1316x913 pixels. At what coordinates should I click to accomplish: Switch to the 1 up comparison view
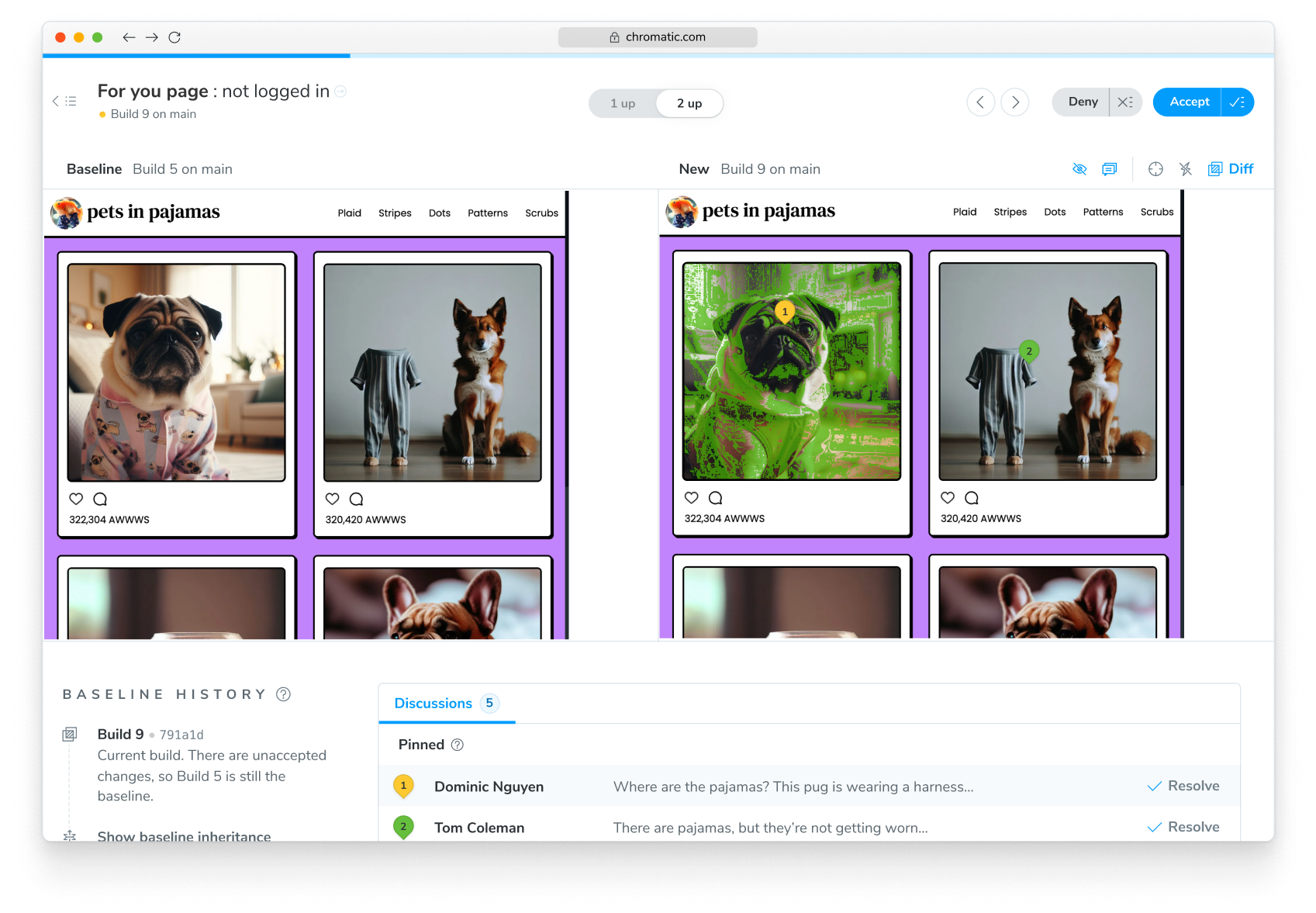(623, 102)
